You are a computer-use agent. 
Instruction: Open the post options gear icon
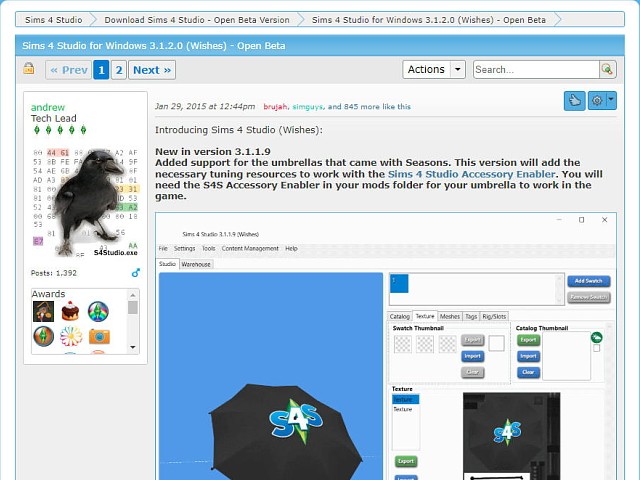click(597, 100)
